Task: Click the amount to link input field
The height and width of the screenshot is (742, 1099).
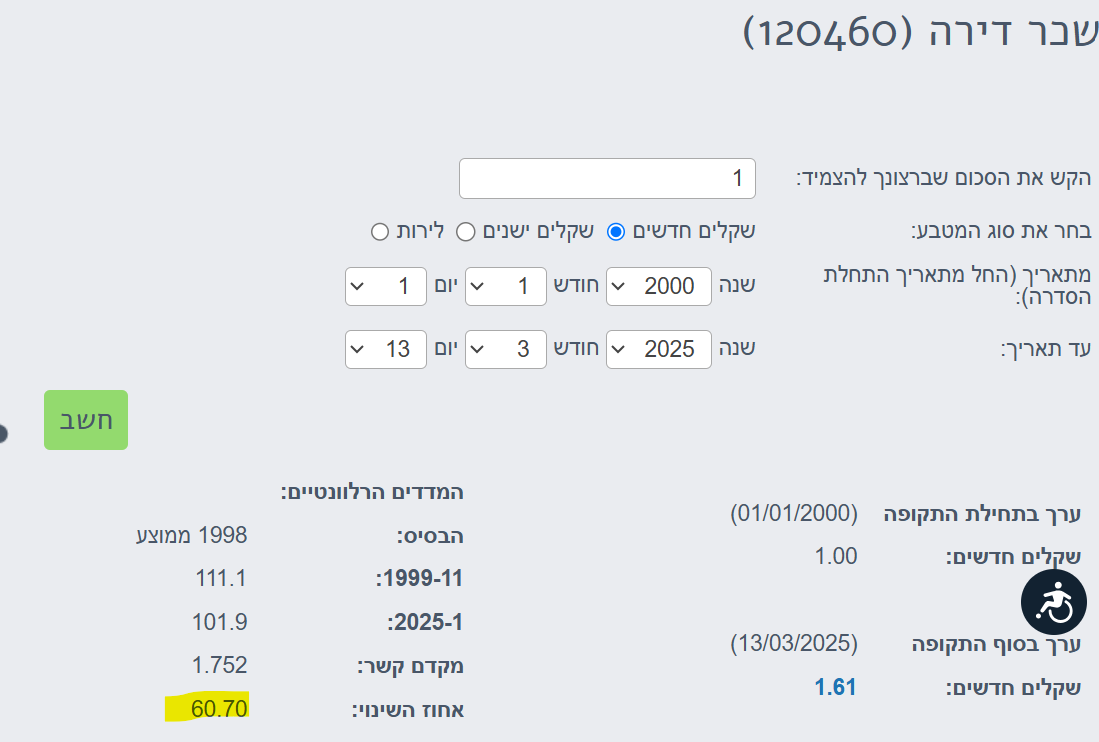Action: click(607, 179)
